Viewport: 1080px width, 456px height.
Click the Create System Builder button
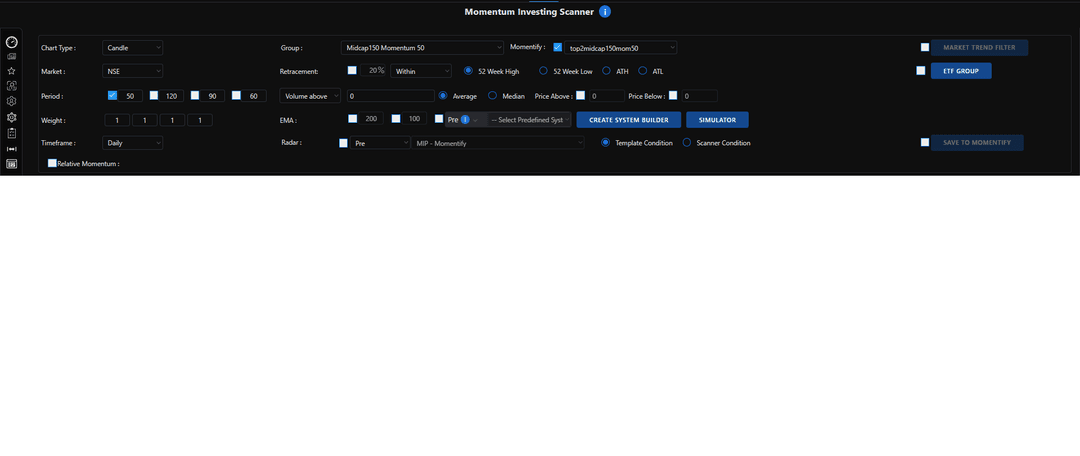tap(628, 119)
